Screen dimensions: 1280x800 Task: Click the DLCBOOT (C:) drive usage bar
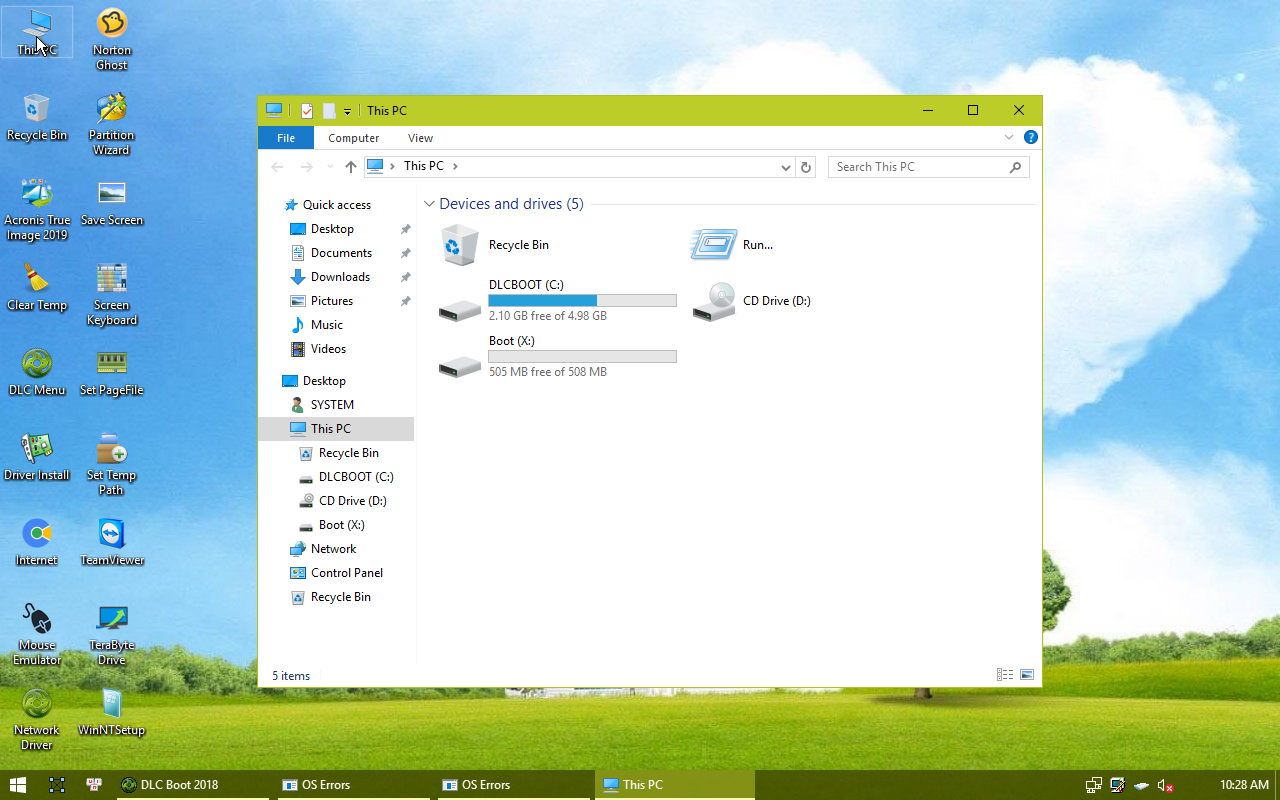[582, 300]
